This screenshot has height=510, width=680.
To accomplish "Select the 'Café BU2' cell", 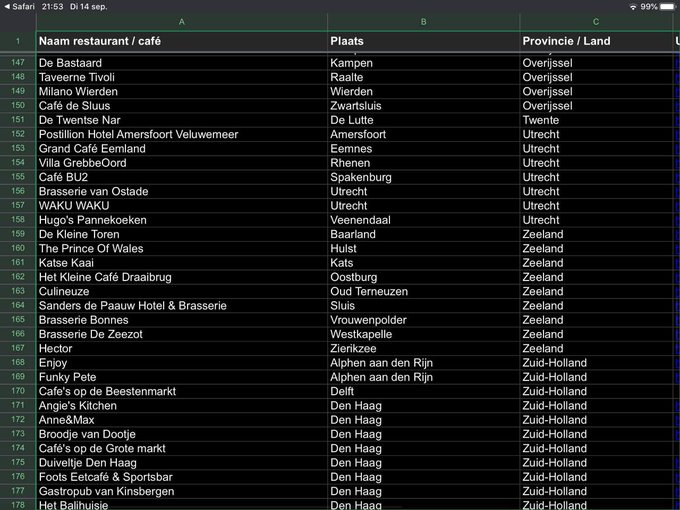I will (x=182, y=177).
